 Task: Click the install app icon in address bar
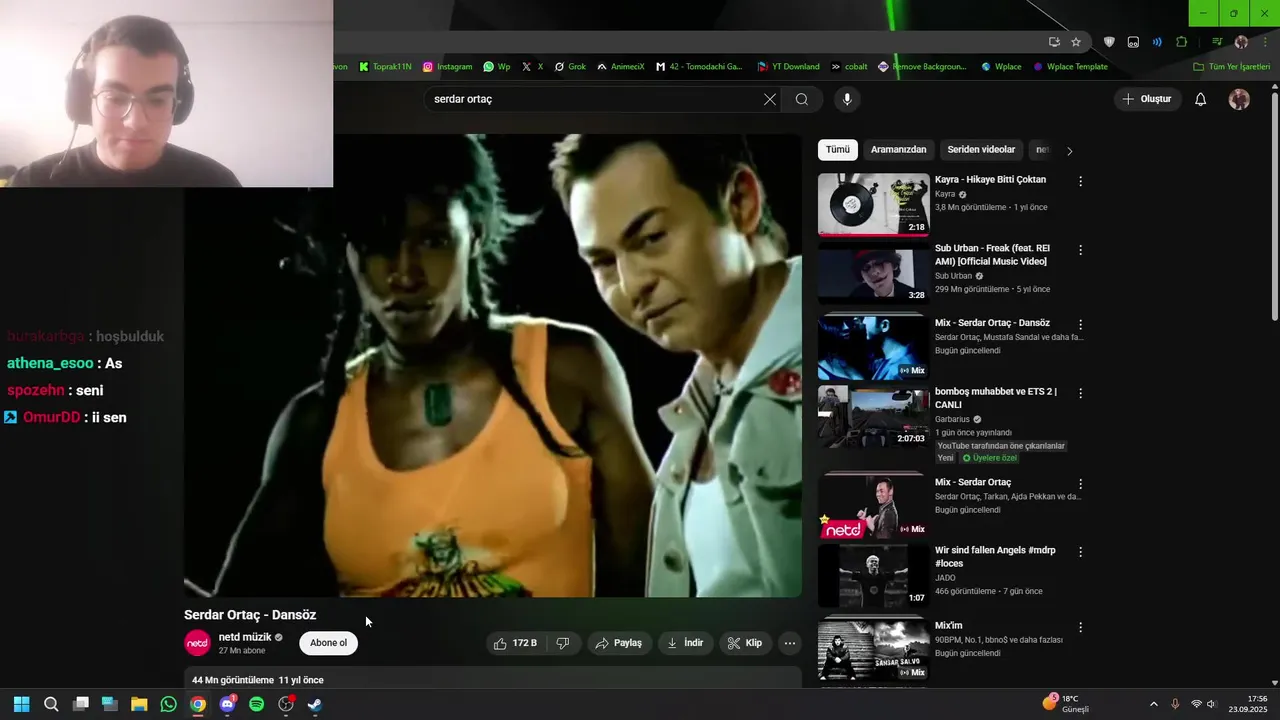(x=1054, y=42)
